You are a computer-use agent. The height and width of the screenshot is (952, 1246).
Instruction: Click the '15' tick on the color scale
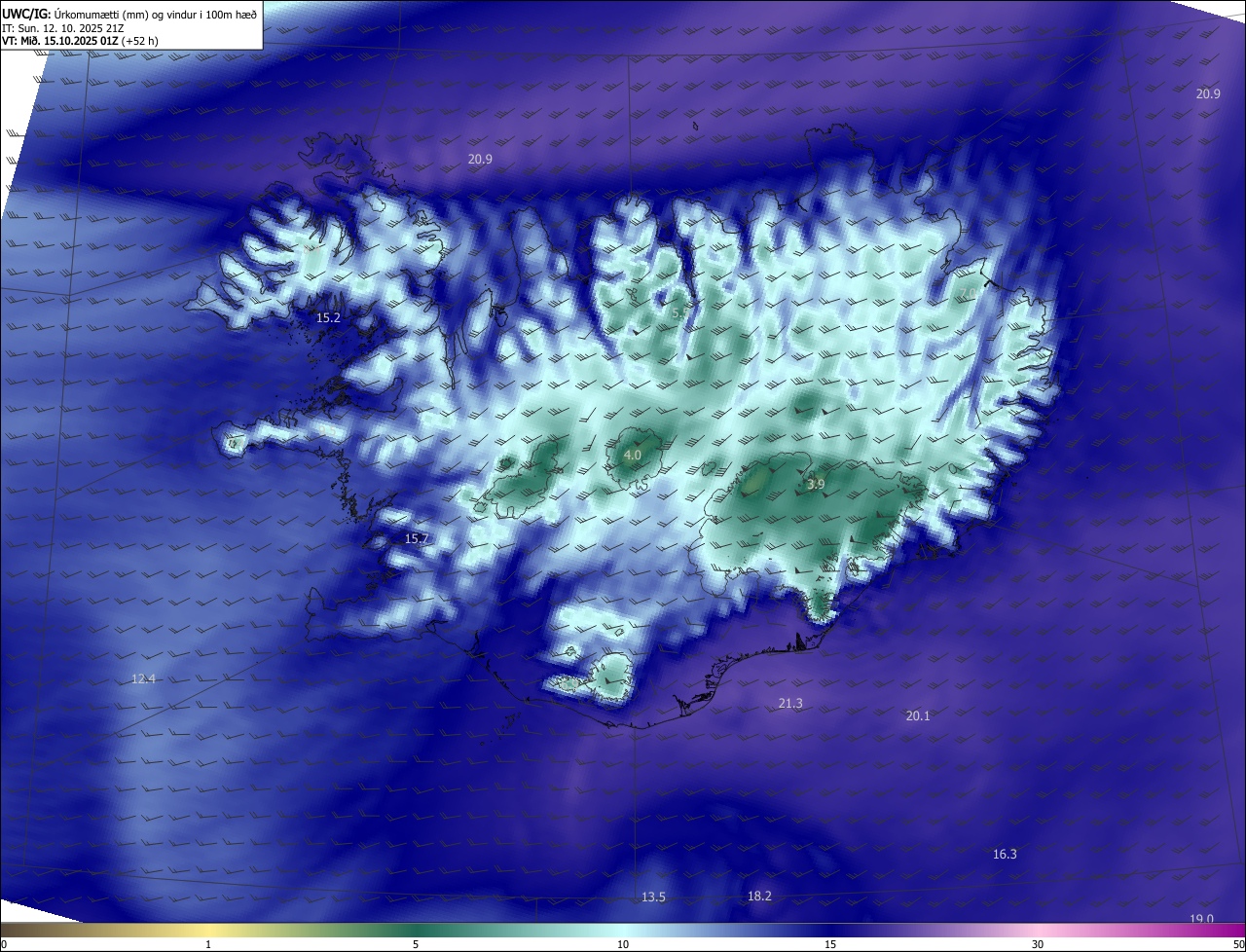coord(830,944)
